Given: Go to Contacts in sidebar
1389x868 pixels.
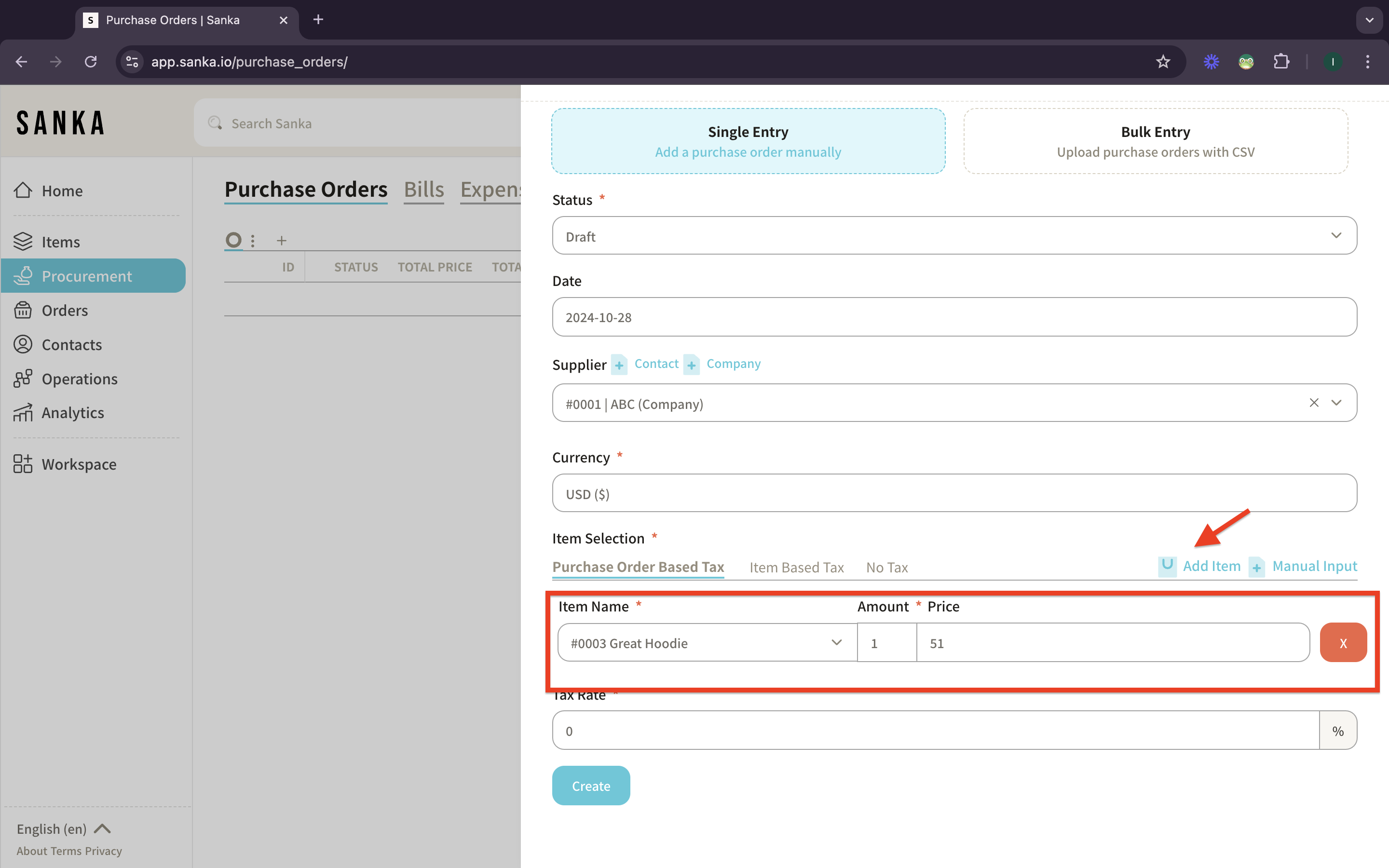Looking at the screenshot, I should click(71, 344).
